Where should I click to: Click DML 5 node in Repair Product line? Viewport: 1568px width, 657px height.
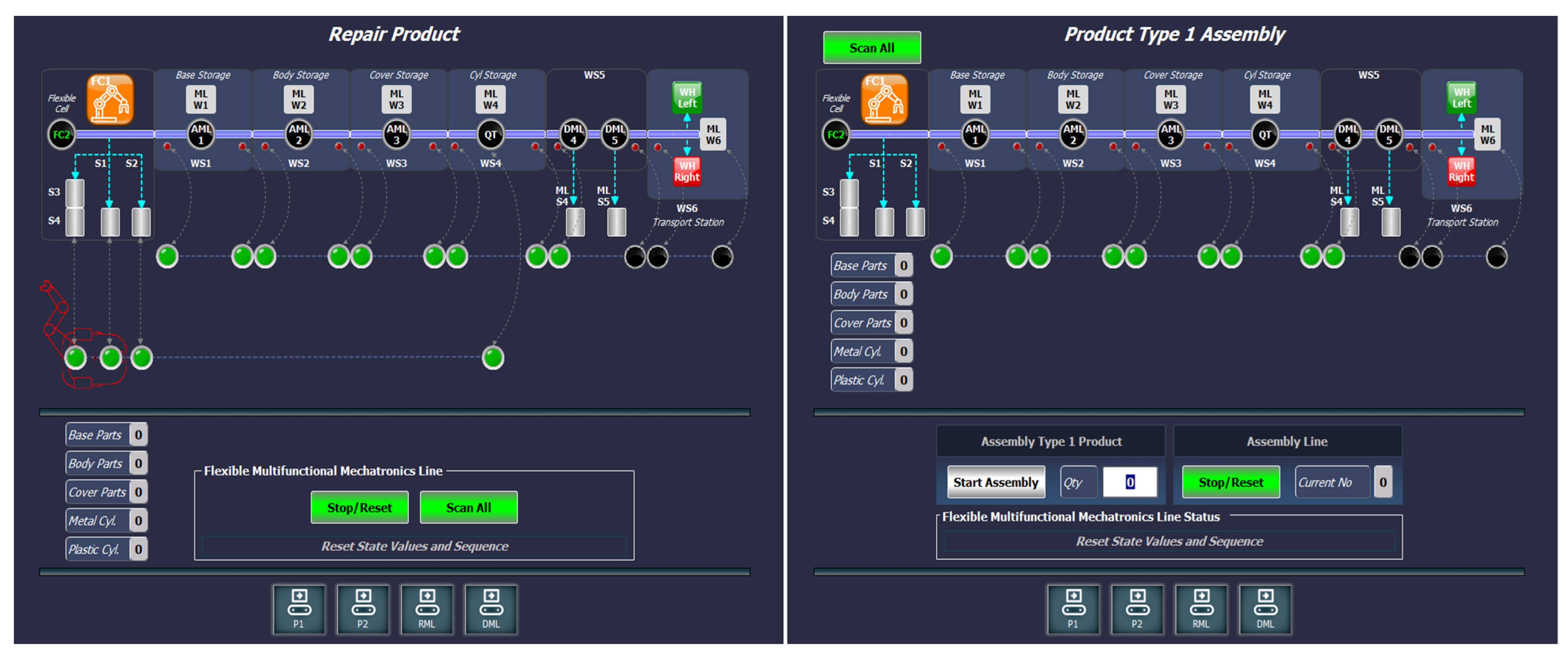click(614, 134)
